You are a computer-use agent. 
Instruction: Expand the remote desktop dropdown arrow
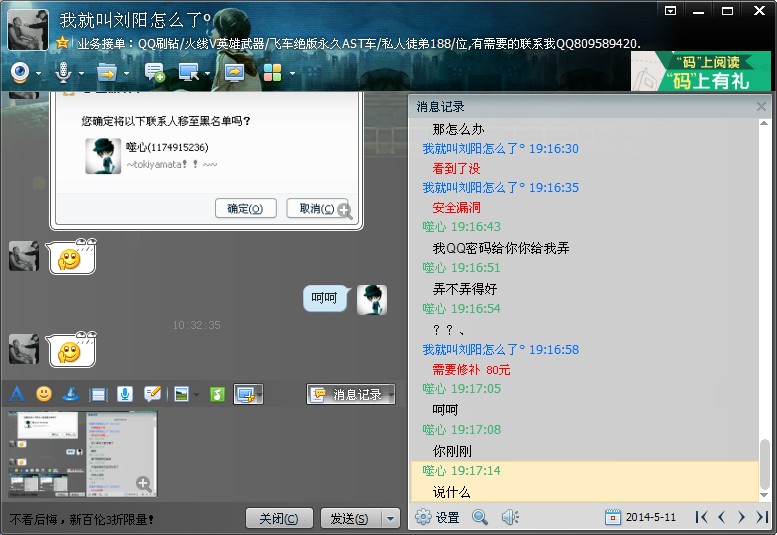(x=207, y=73)
